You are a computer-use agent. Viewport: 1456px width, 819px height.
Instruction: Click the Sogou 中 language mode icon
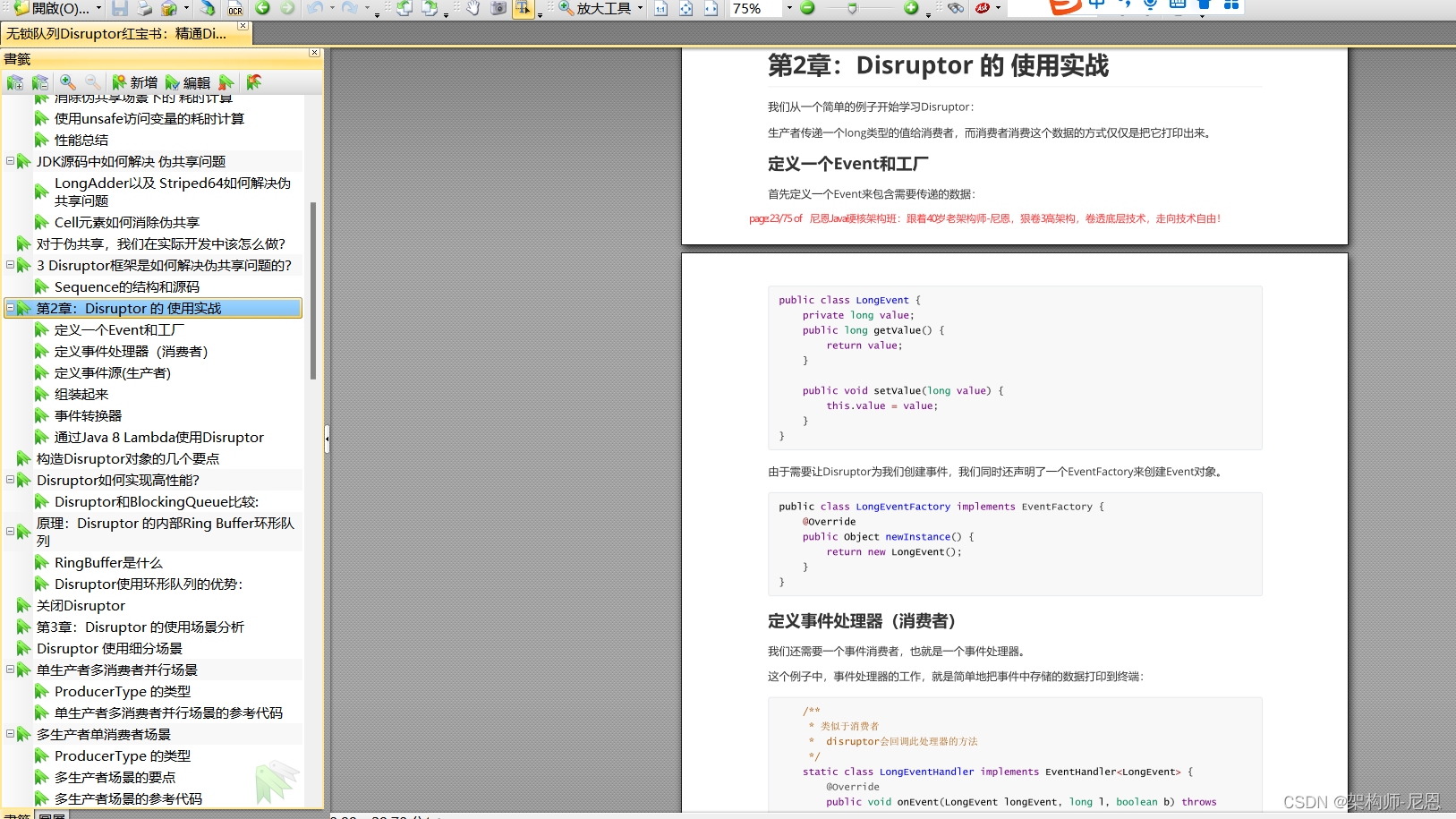pos(1096,5)
